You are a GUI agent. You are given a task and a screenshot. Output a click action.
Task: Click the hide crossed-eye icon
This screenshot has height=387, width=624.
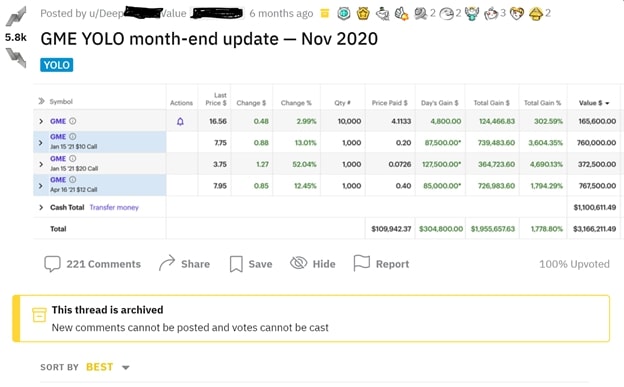pyautogui.click(x=298, y=263)
